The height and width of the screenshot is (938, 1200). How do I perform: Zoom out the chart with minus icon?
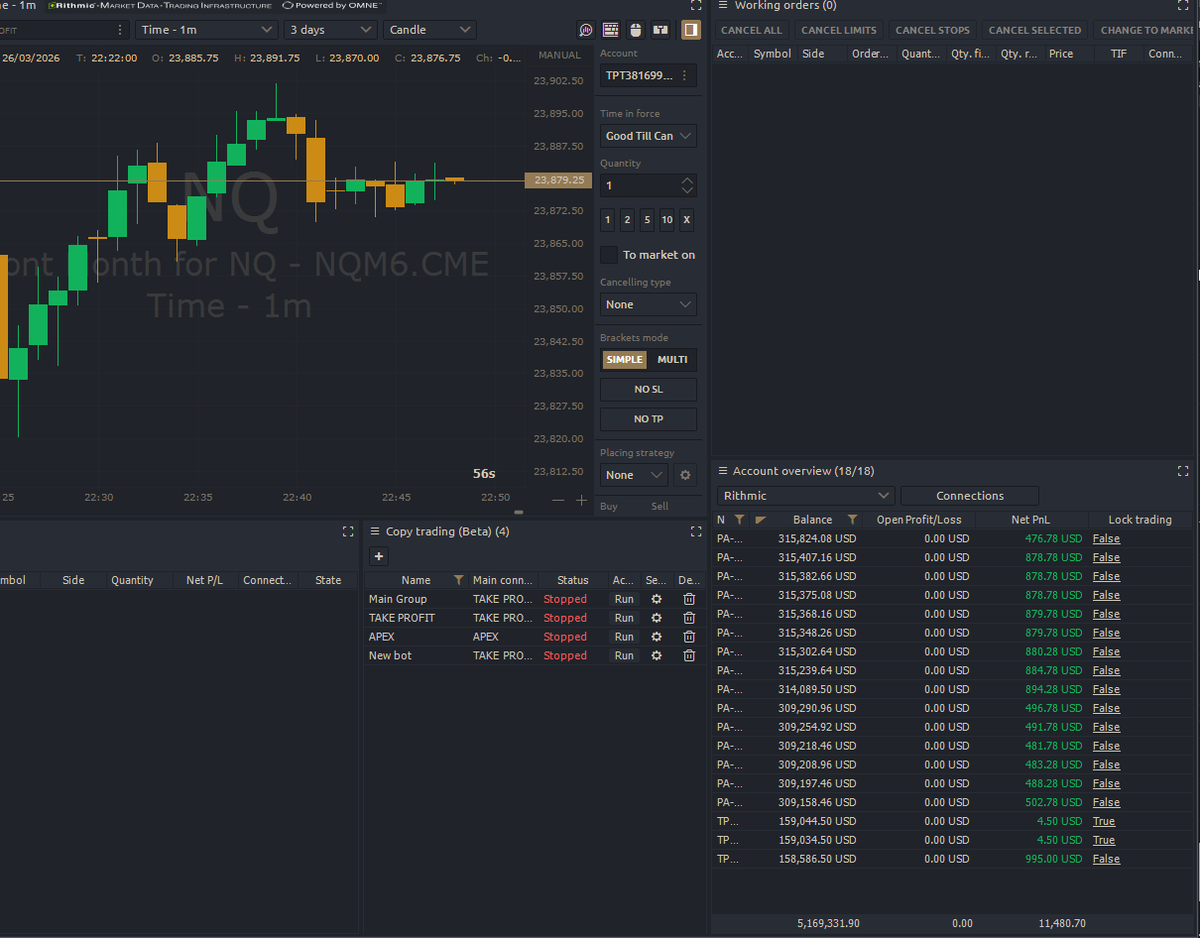point(558,500)
